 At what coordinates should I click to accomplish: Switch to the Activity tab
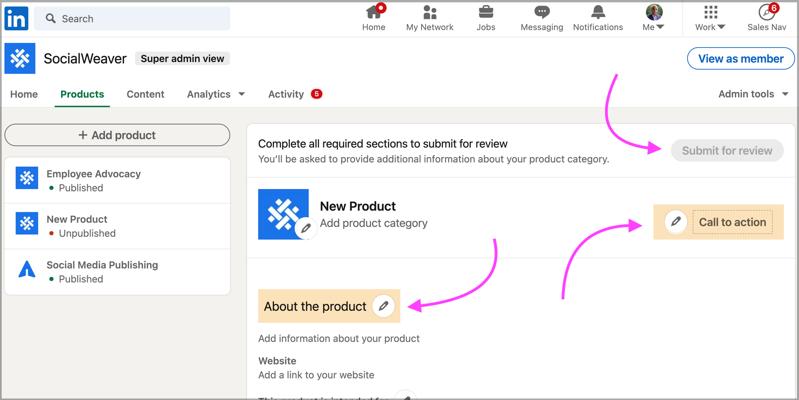coord(286,94)
